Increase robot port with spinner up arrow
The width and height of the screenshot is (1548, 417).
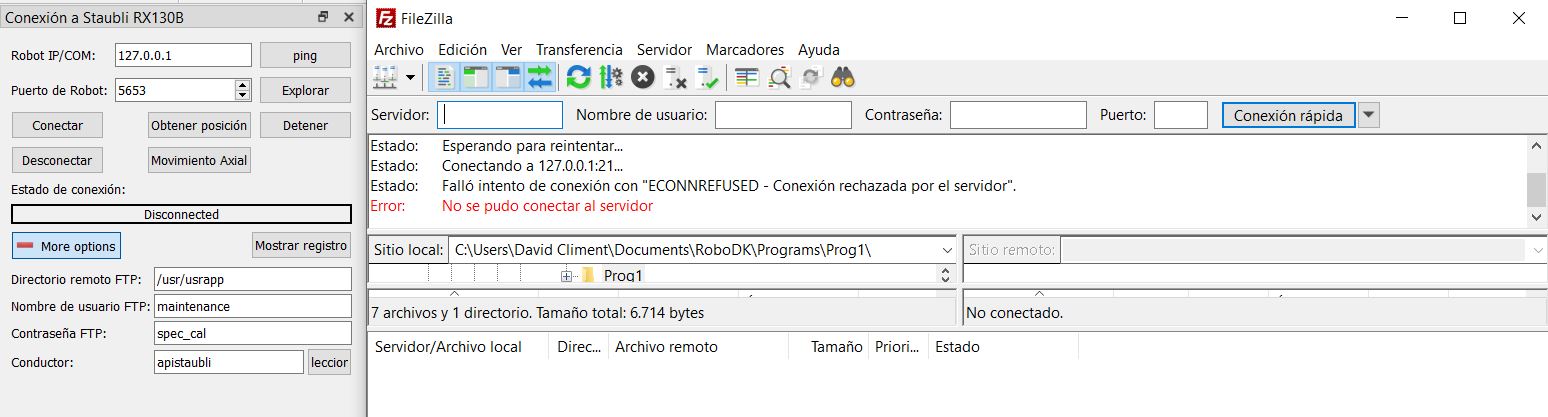click(243, 85)
